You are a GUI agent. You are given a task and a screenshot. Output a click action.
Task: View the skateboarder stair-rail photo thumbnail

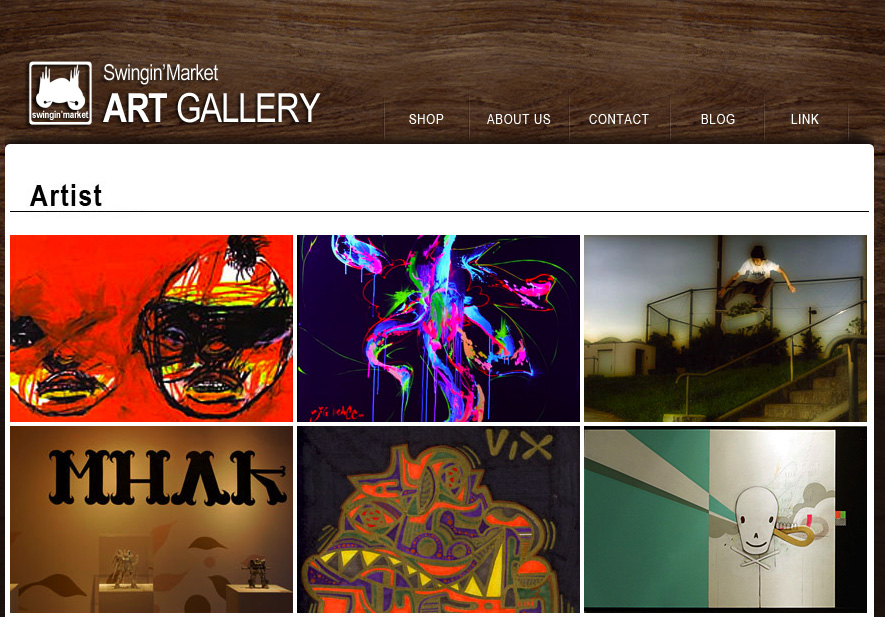[725, 329]
